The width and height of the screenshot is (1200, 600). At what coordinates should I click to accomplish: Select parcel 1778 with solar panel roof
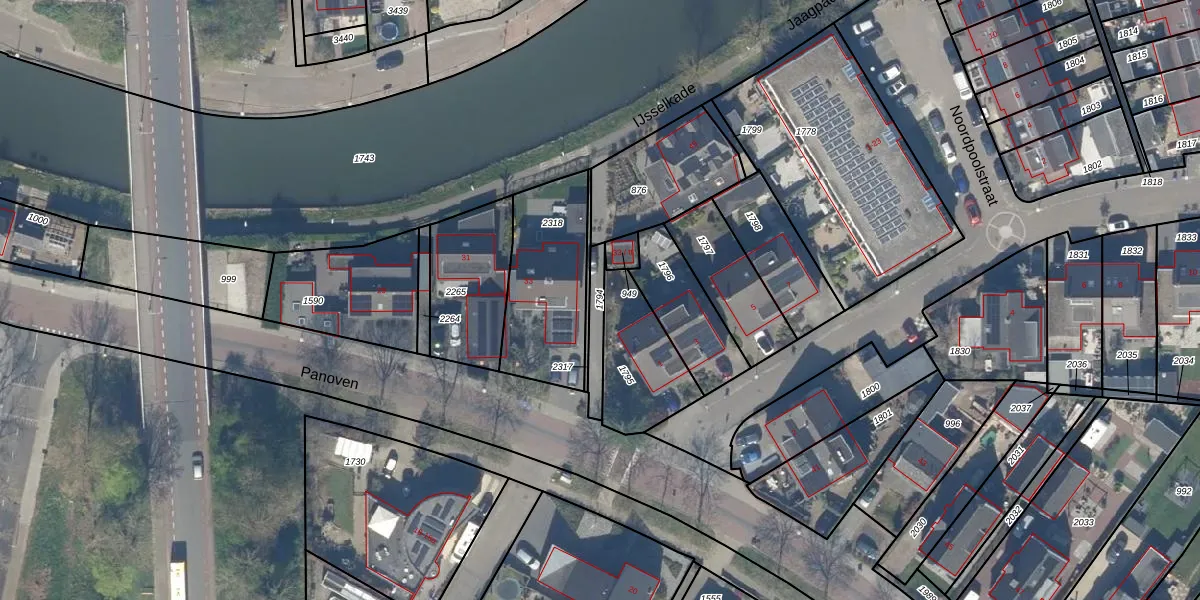coord(805,131)
